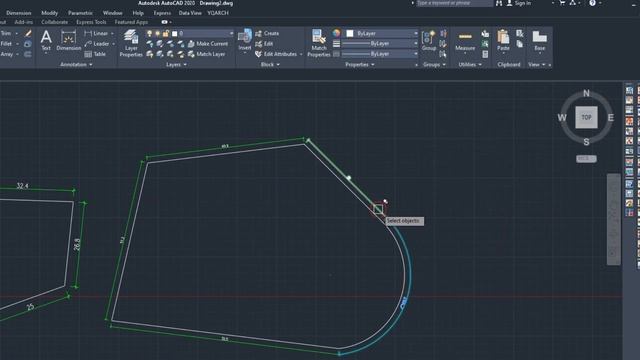The image size is (640, 360).
Task: Open the object color ByLayer dropdown
Action: point(416,33)
